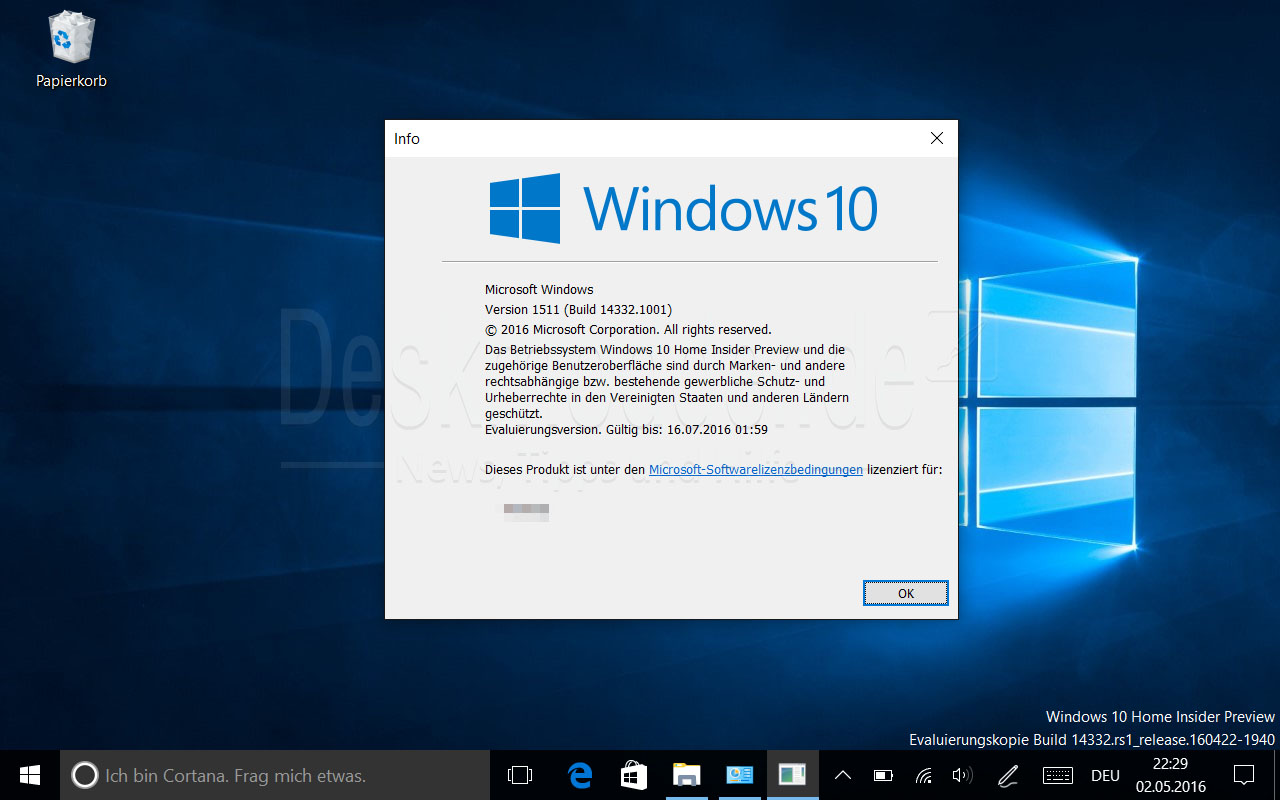Click the Cortana search box
The width and height of the screenshot is (1280, 800).
275,775
